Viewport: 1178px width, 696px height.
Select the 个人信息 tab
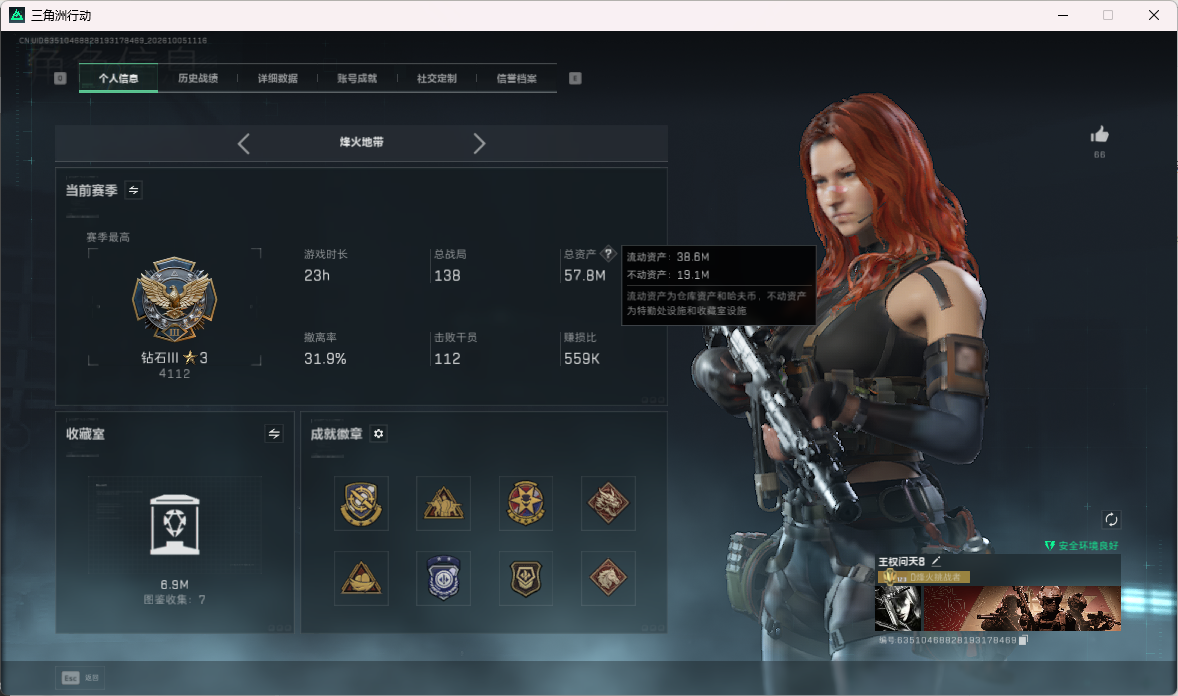[x=118, y=78]
